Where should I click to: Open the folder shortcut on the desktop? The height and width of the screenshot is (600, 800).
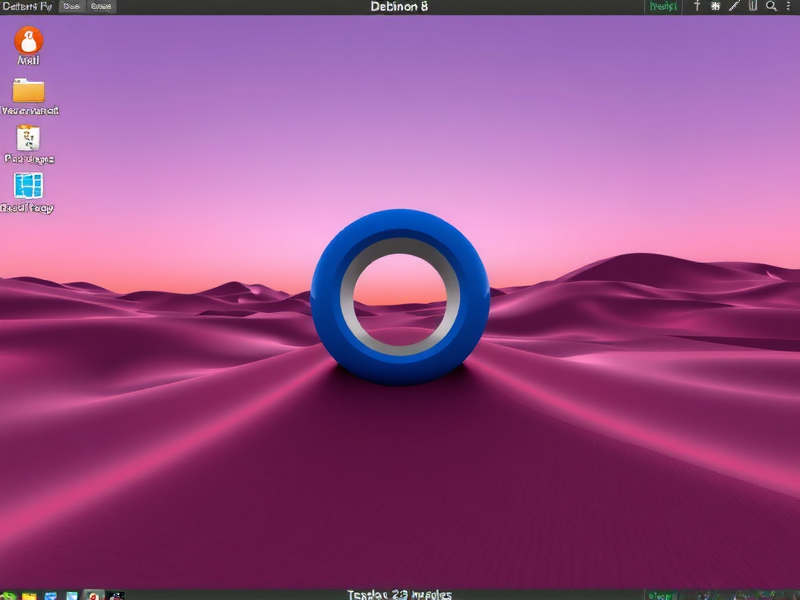[28, 92]
